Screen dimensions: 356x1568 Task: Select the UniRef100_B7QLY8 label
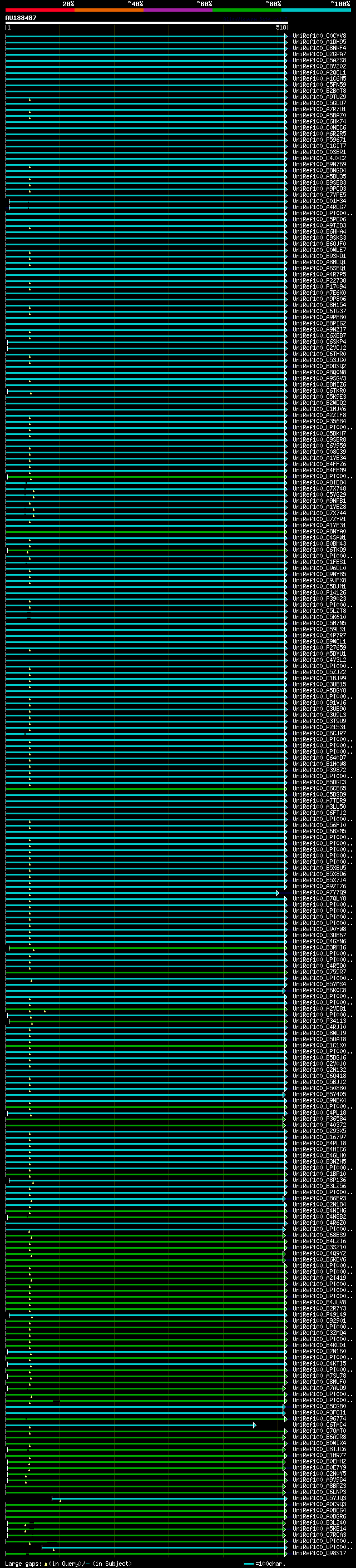pyautogui.click(x=319, y=898)
